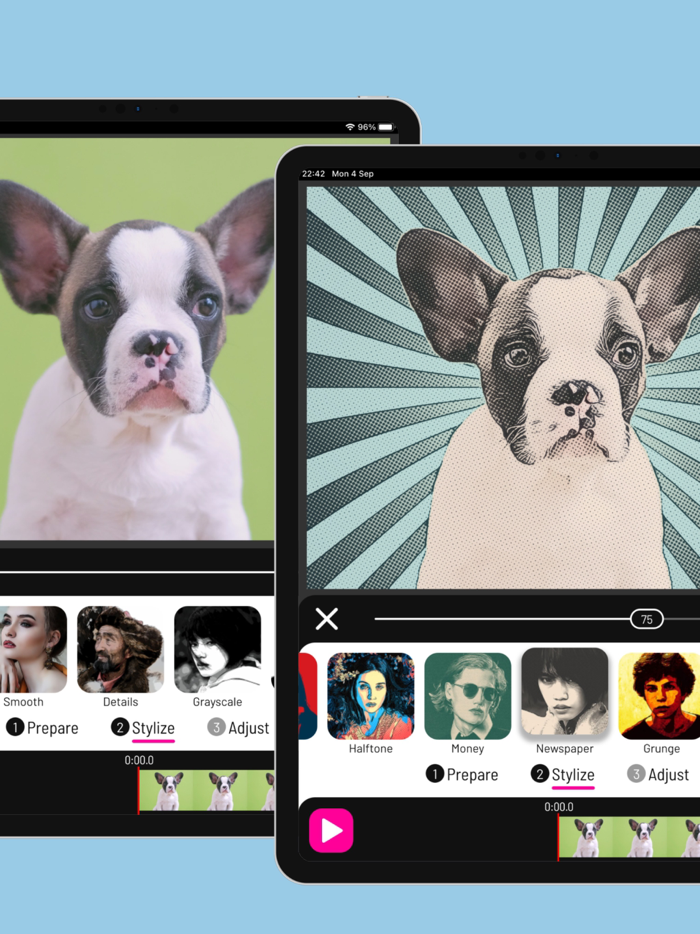Image resolution: width=700 pixels, height=934 pixels.
Task: Click the 22:42 clock on front iPad
Action: pos(313,174)
